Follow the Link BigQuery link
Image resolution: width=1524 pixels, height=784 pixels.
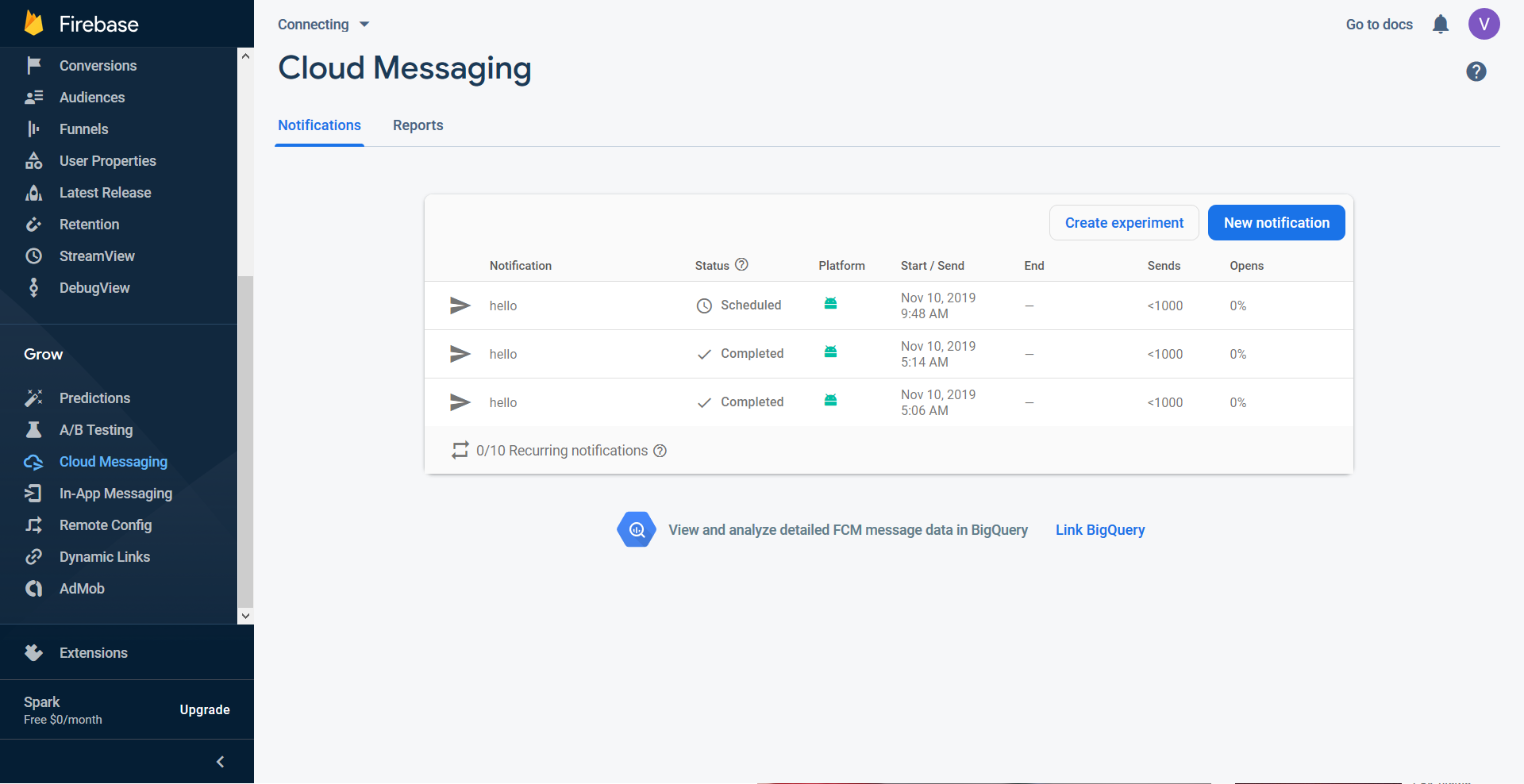(1100, 530)
